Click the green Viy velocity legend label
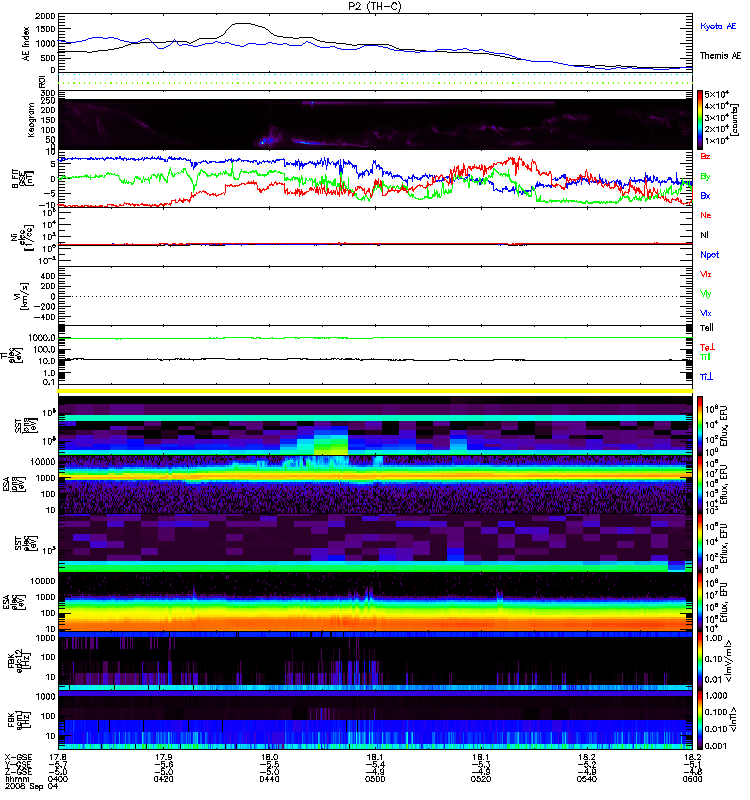Viewport: 750px width, 800px height. click(x=706, y=293)
